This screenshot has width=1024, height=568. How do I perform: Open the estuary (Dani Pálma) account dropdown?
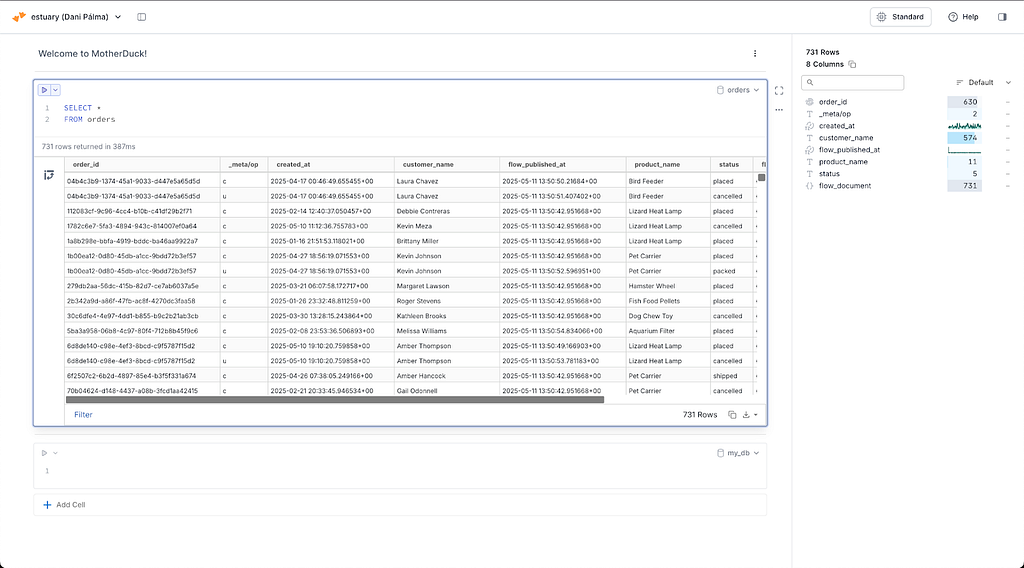(x=76, y=17)
